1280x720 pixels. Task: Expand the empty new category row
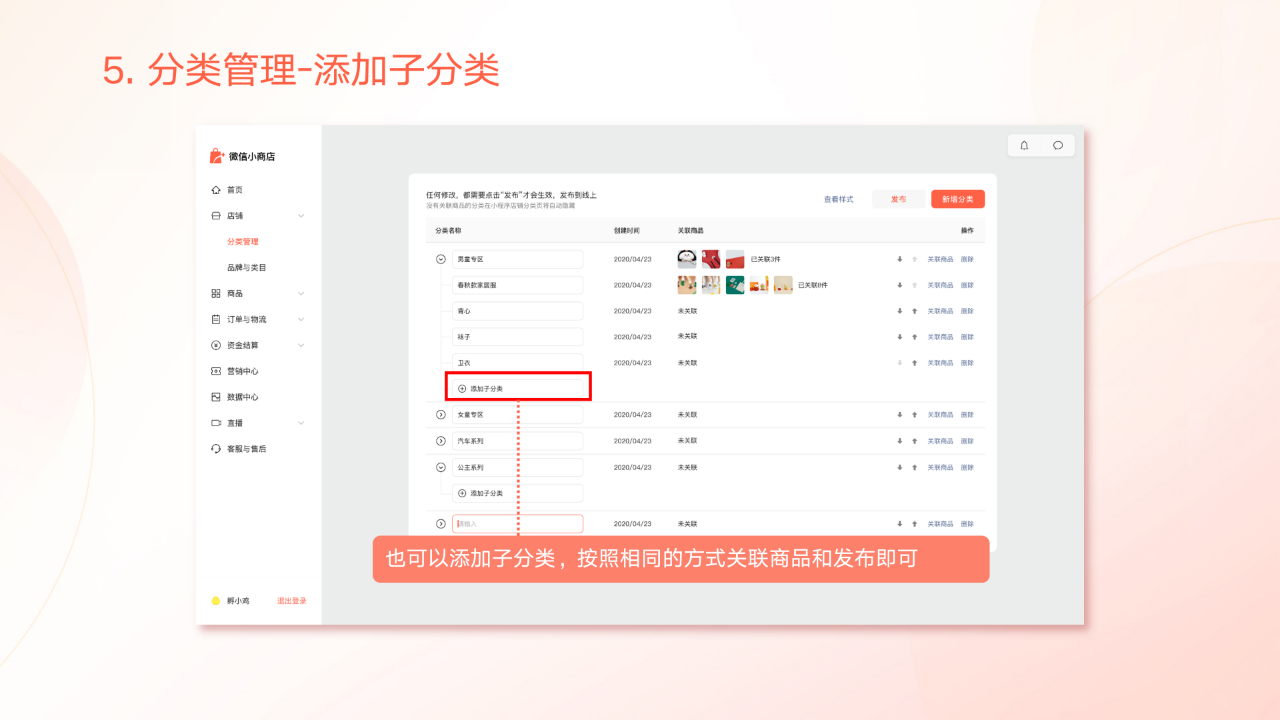click(441, 524)
